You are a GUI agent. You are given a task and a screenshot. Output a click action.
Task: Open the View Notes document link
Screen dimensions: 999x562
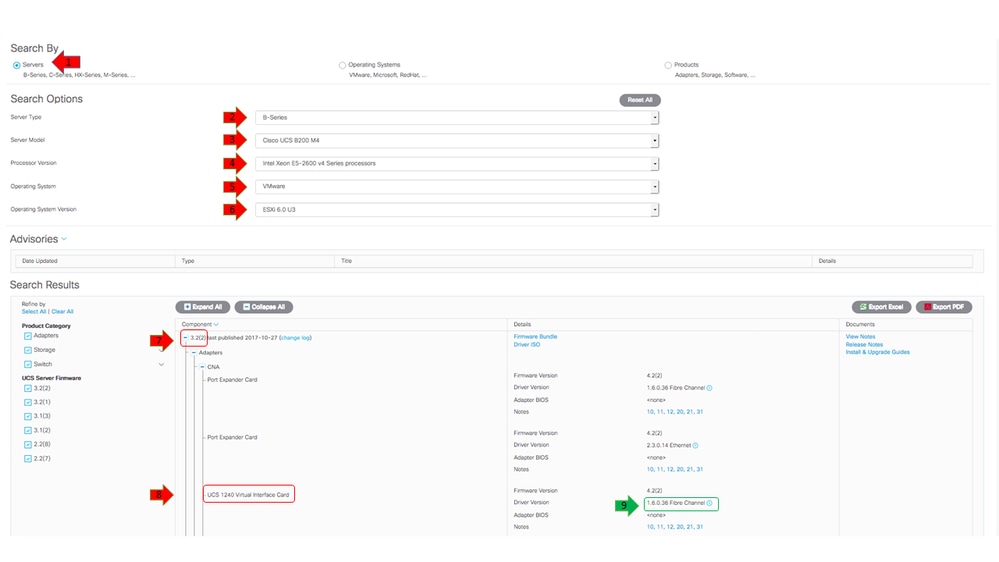(x=860, y=336)
